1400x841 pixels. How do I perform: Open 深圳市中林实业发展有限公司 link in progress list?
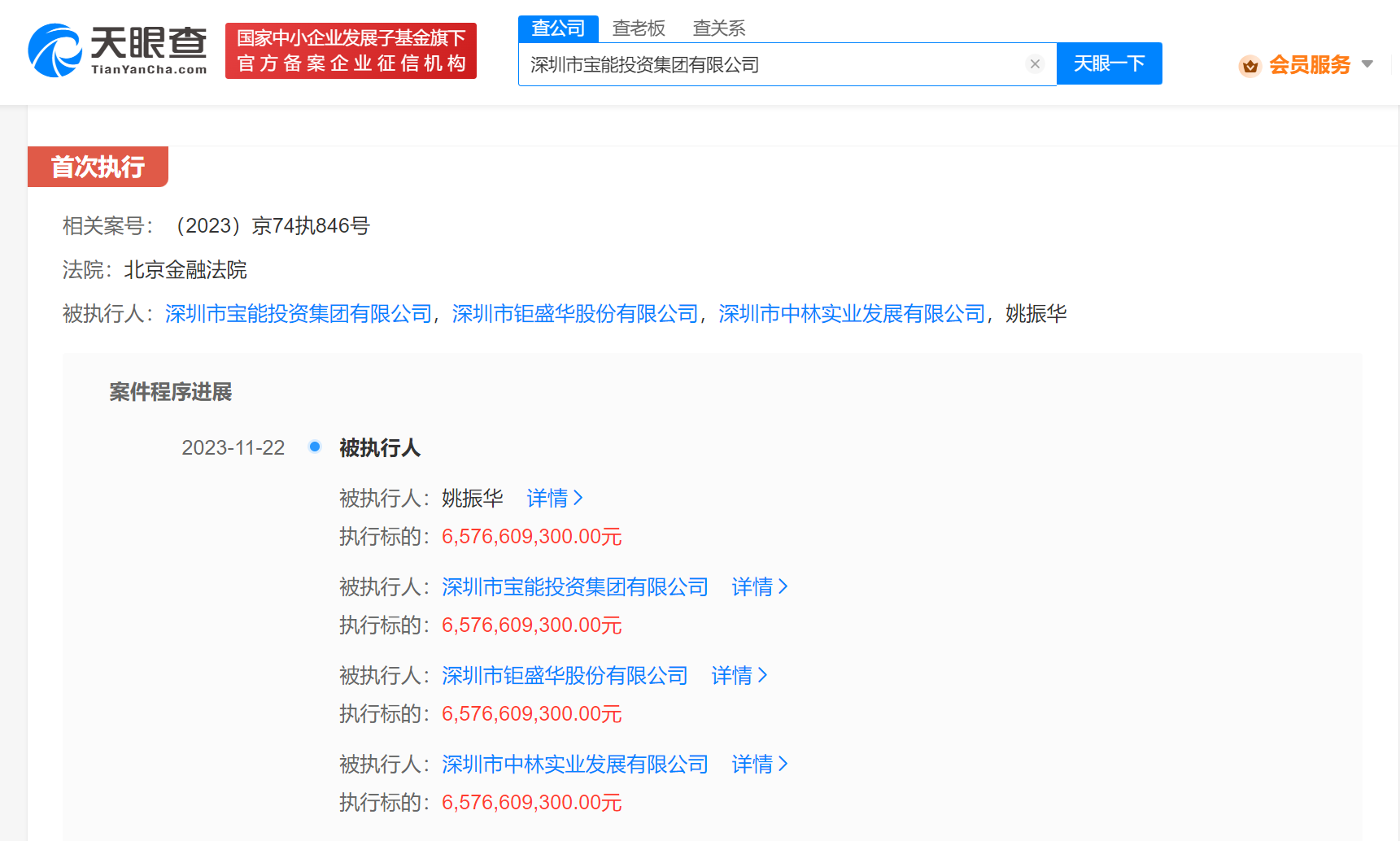(575, 764)
